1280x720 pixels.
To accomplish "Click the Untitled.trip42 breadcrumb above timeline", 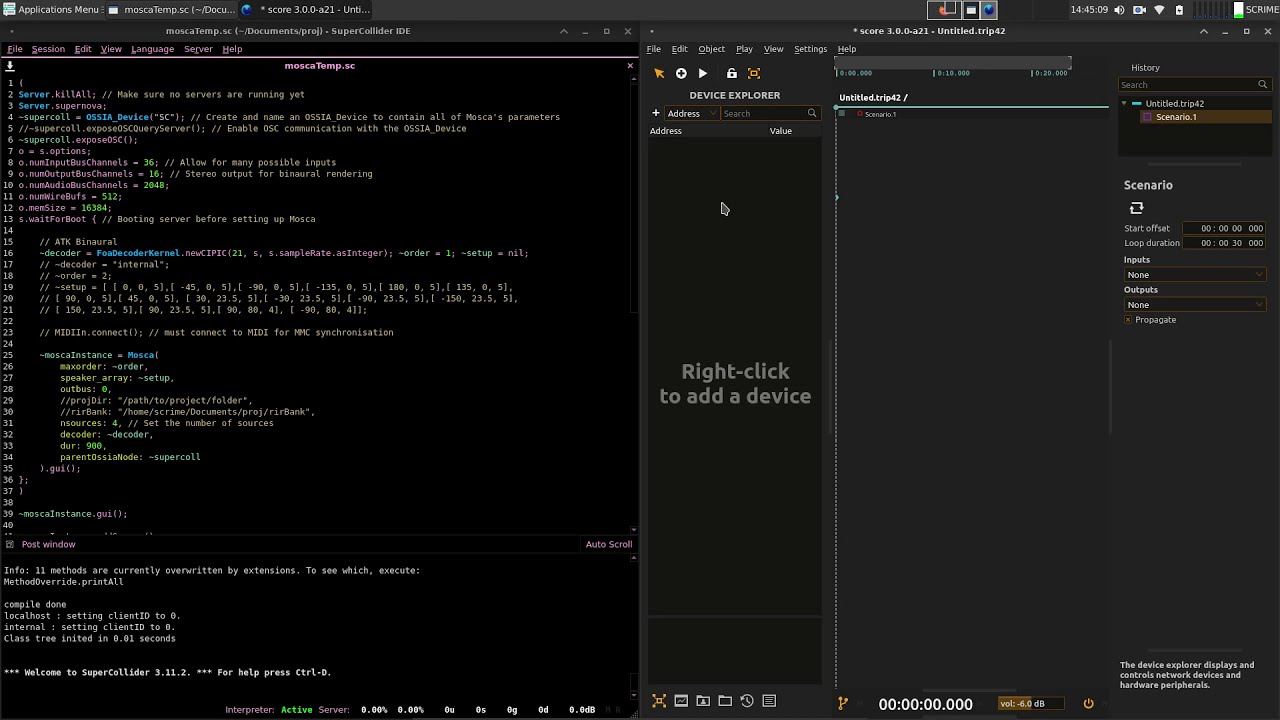I will (870, 97).
